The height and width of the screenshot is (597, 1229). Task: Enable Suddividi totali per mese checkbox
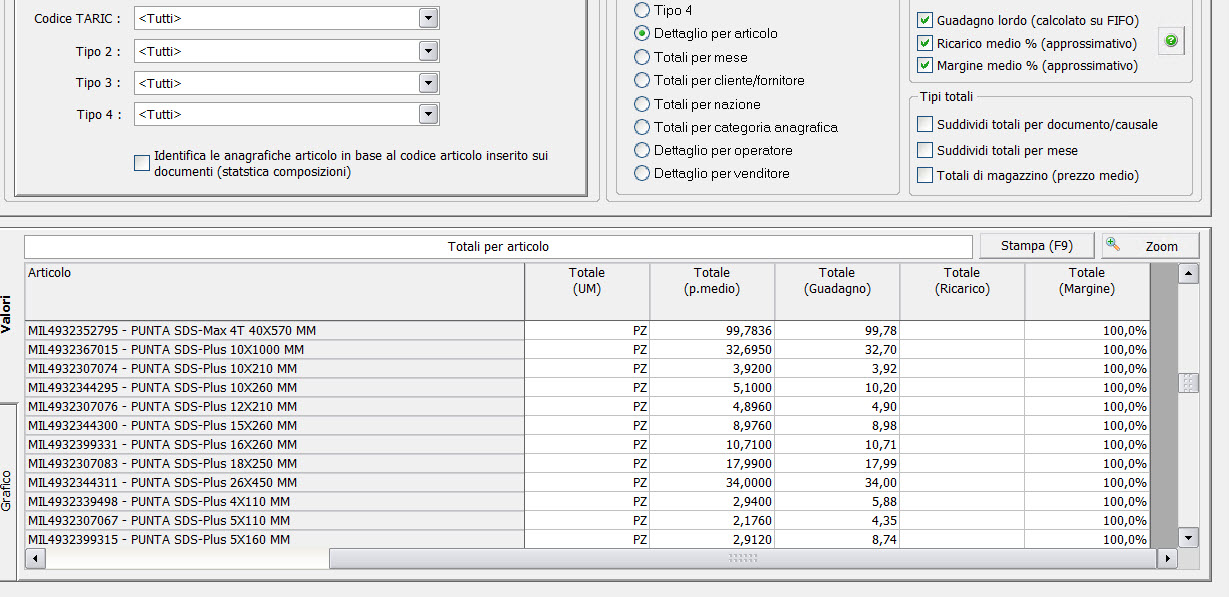pyautogui.click(x=925, y=150)
